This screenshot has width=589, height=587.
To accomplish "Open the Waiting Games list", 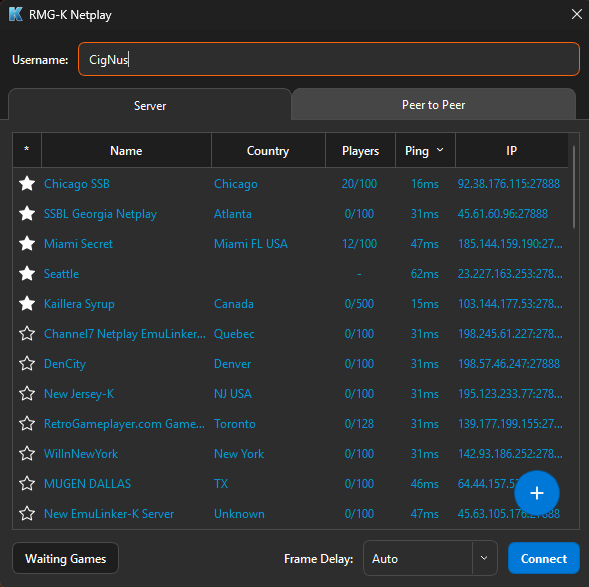I will (x=66, y=558).
